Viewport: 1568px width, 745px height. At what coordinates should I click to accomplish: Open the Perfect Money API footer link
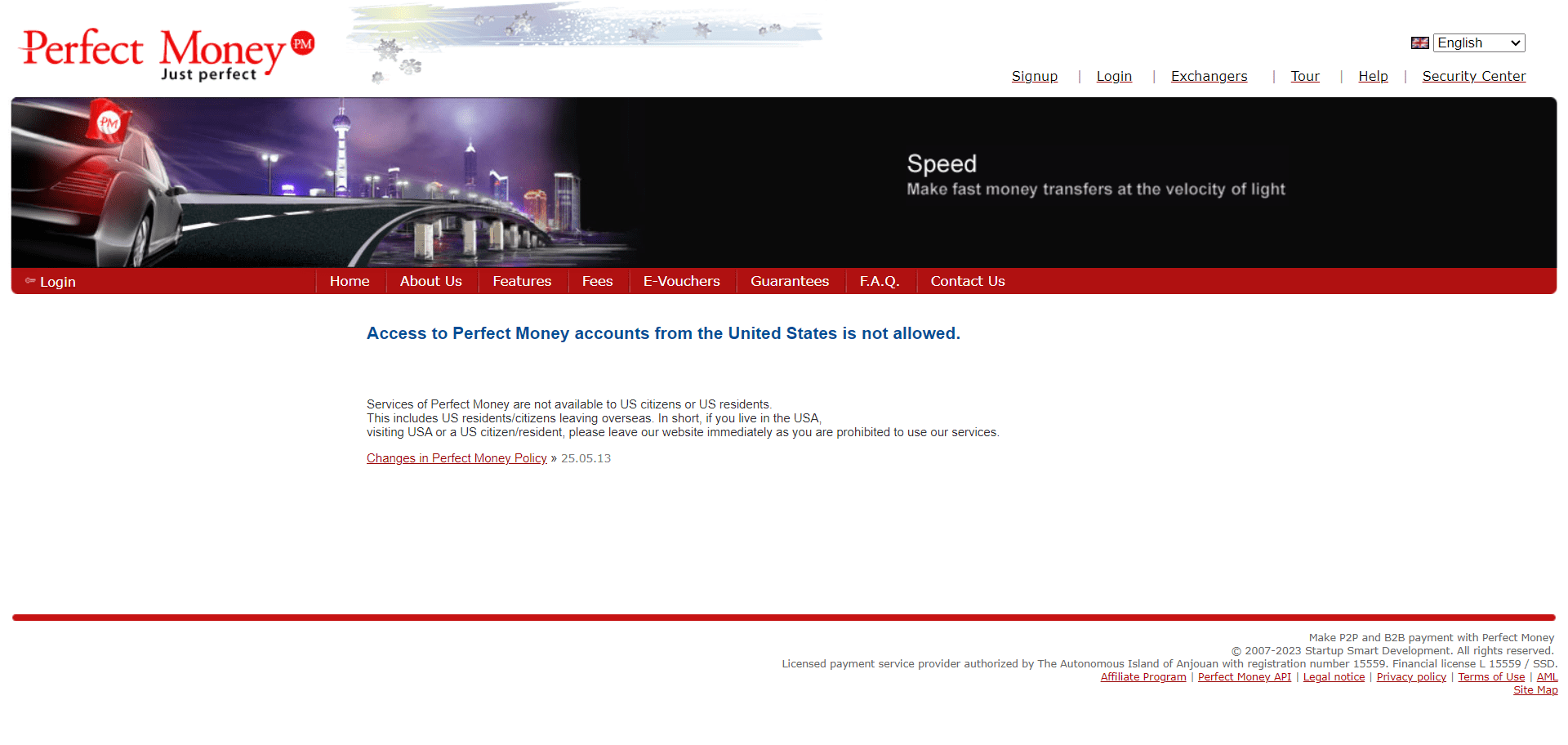(x=1245, y=677)
